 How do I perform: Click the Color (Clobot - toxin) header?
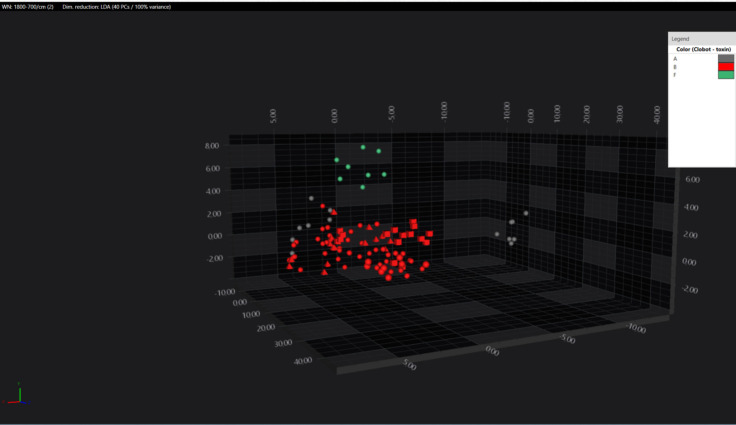703,49
